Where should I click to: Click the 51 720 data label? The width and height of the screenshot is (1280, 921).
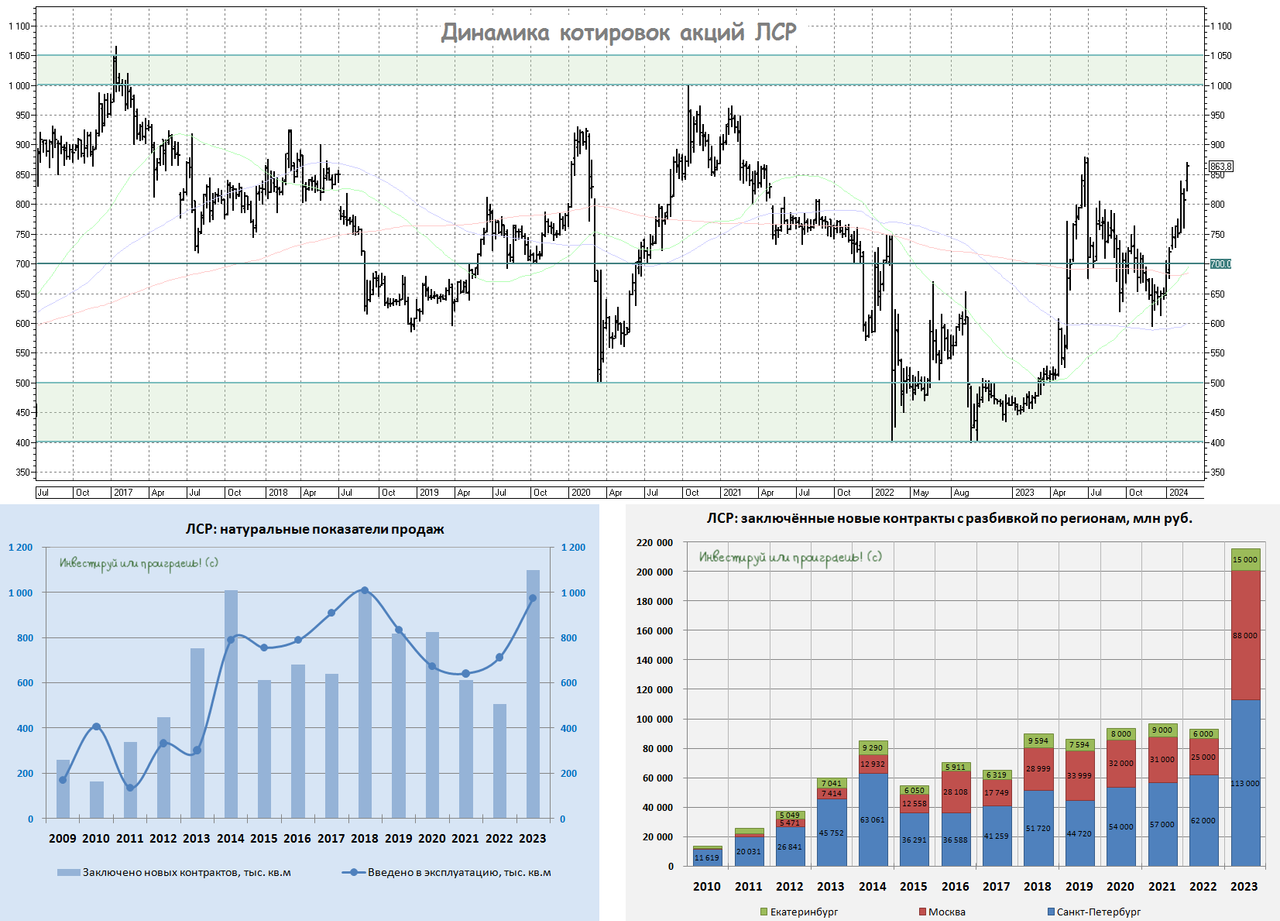pyautogui.click(x=1037, y=829)
